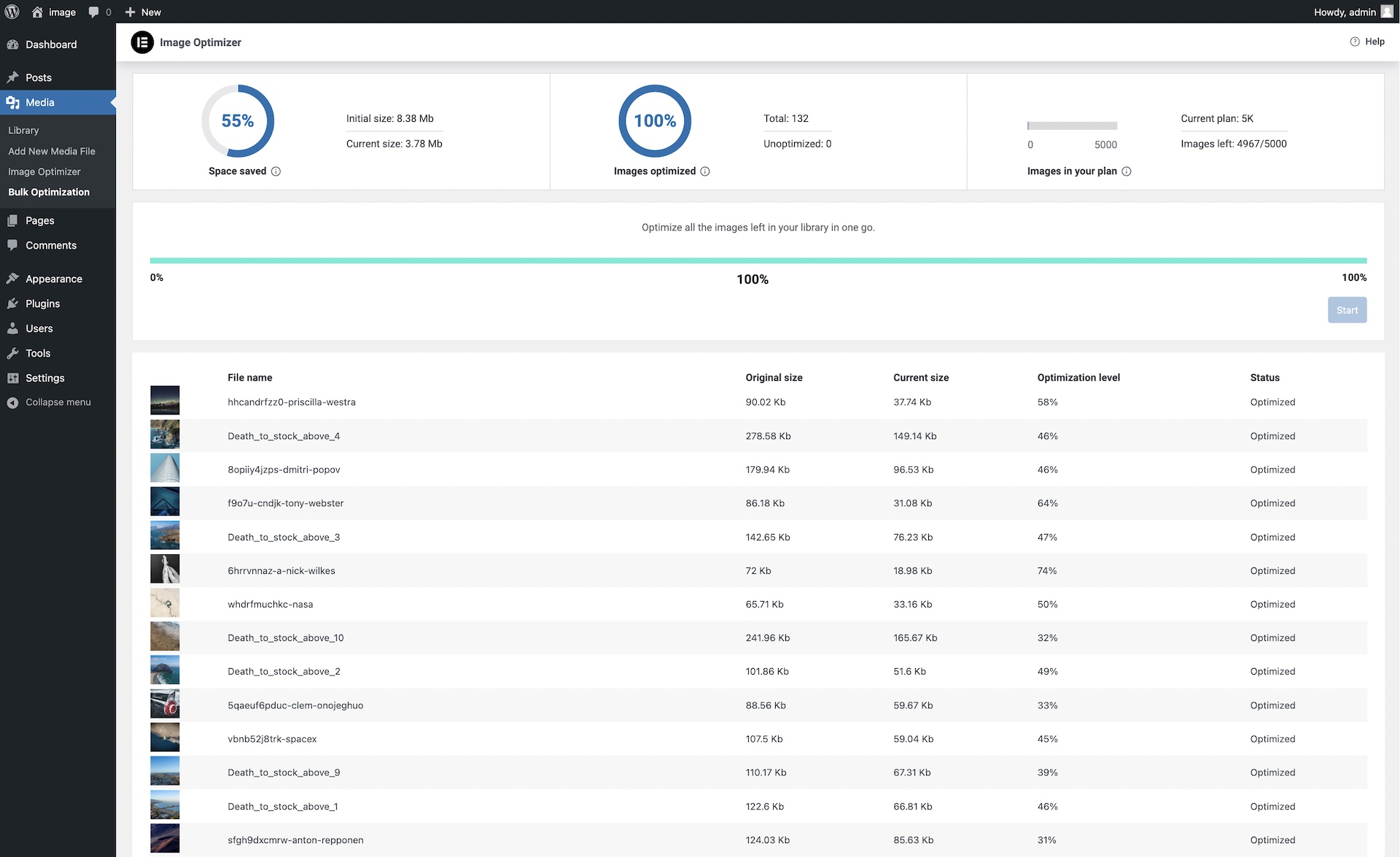Screen dimensions: 1400x857
Task: Click the Plugins menu icon
Action: (x=13, y=303)
